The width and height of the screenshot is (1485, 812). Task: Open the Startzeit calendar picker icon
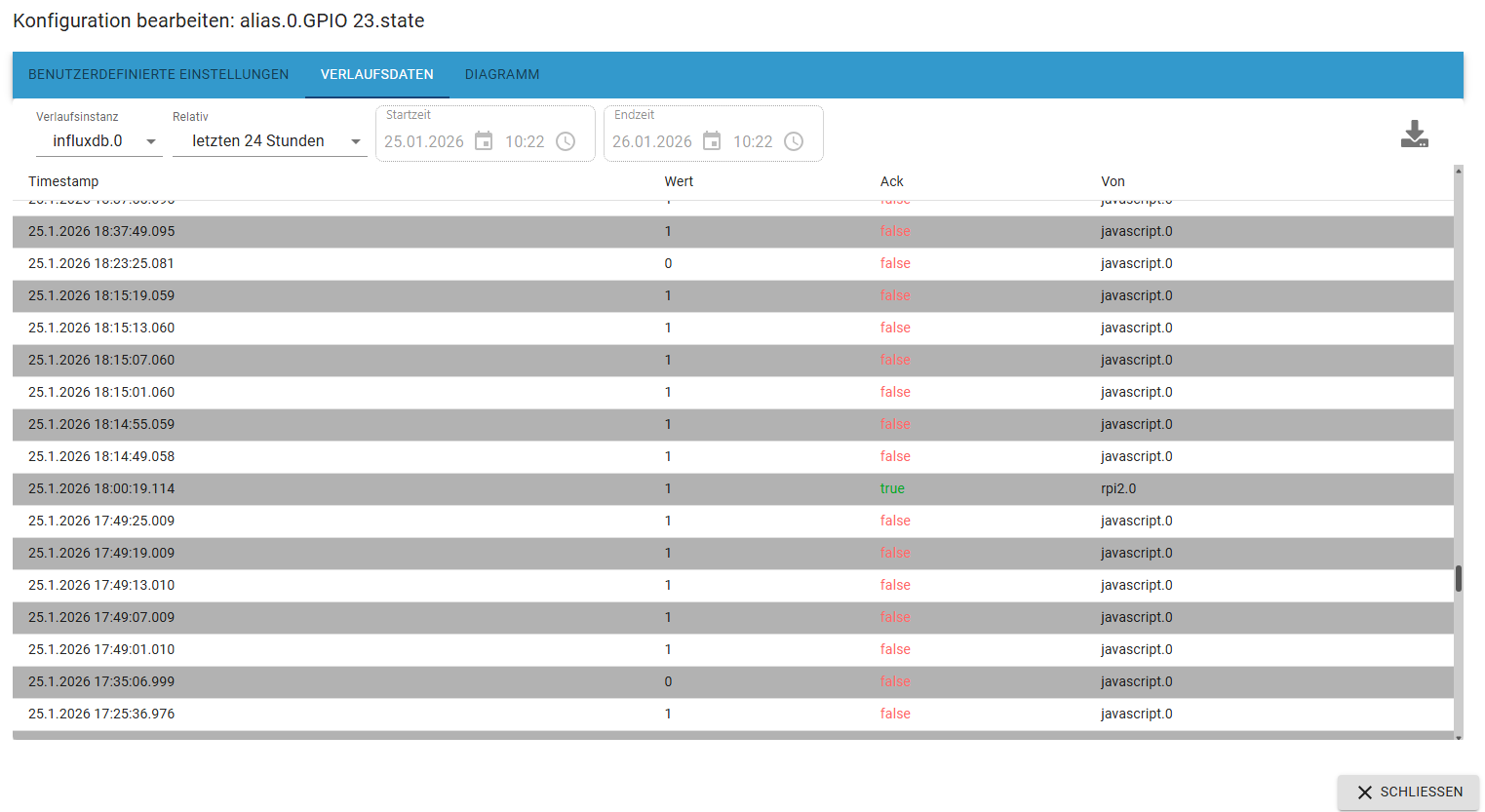click(x=484, y=141)
